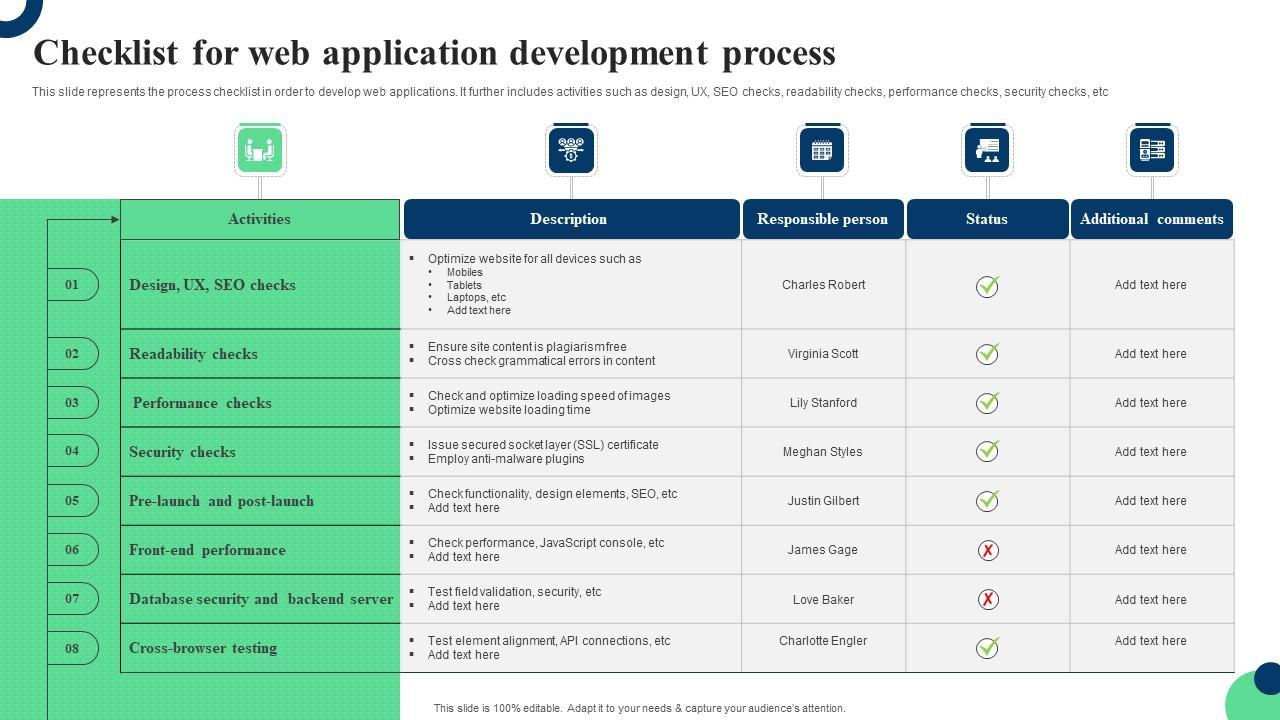Click the 01 step number badge
This screenshot has width=1280, height=720.
tap(73, 284)
